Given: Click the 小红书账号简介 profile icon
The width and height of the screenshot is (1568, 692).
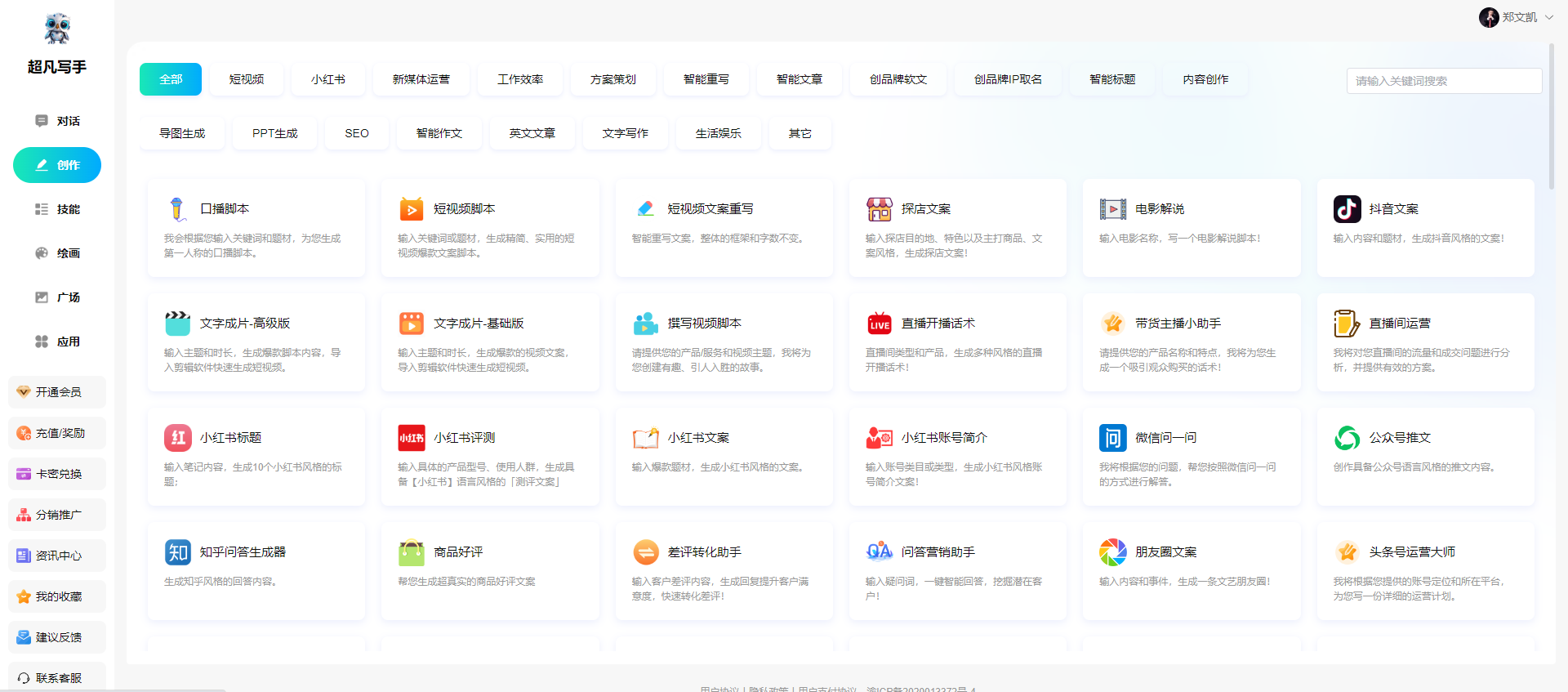Looking at the screenshot, I should point(879,438).
